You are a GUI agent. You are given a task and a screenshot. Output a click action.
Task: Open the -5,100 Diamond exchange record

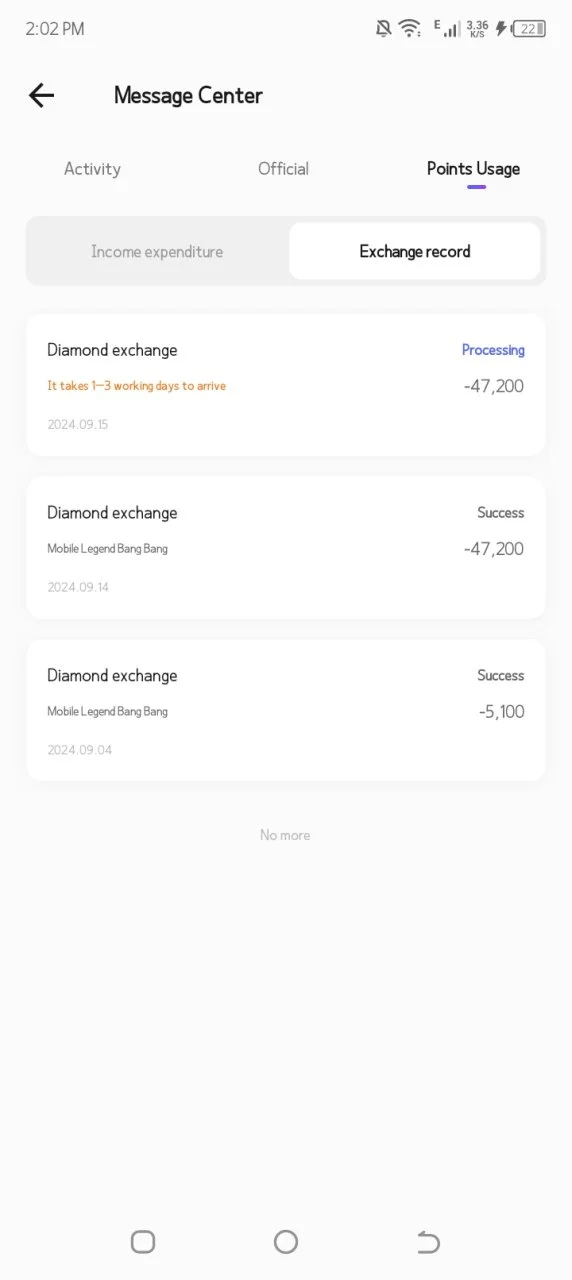pyautogui.click(x=286, y=710)
